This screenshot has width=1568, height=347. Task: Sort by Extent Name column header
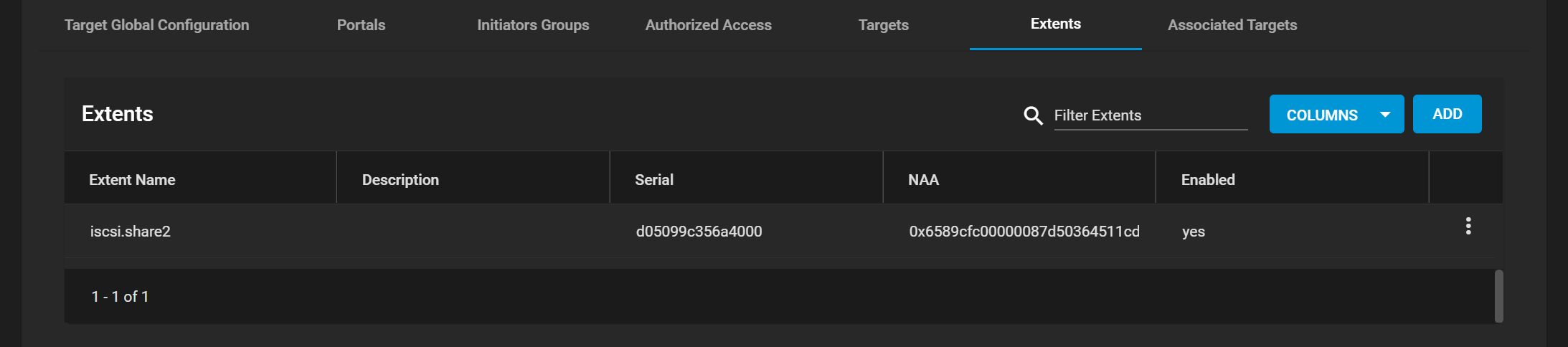pos(132,180)
